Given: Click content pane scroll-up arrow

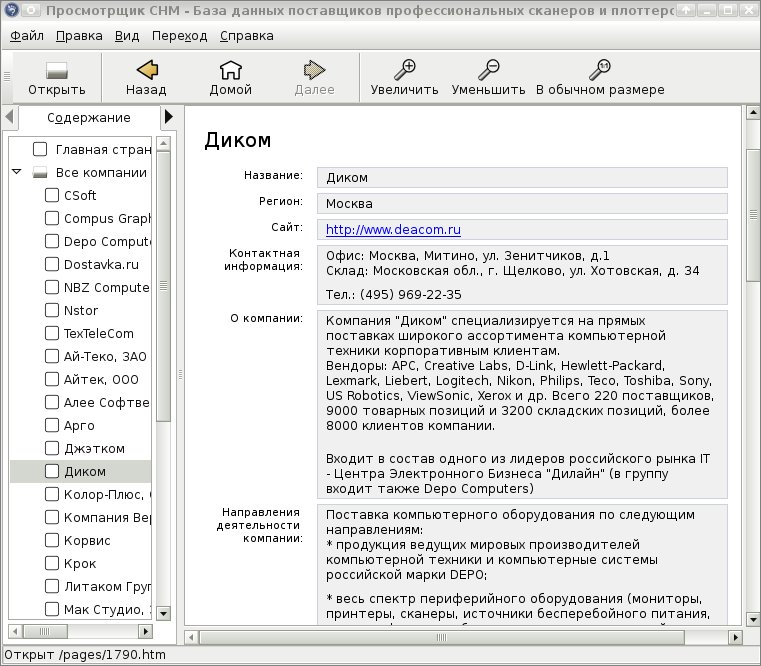Looking at the screenshot, I should pos(753,113).
